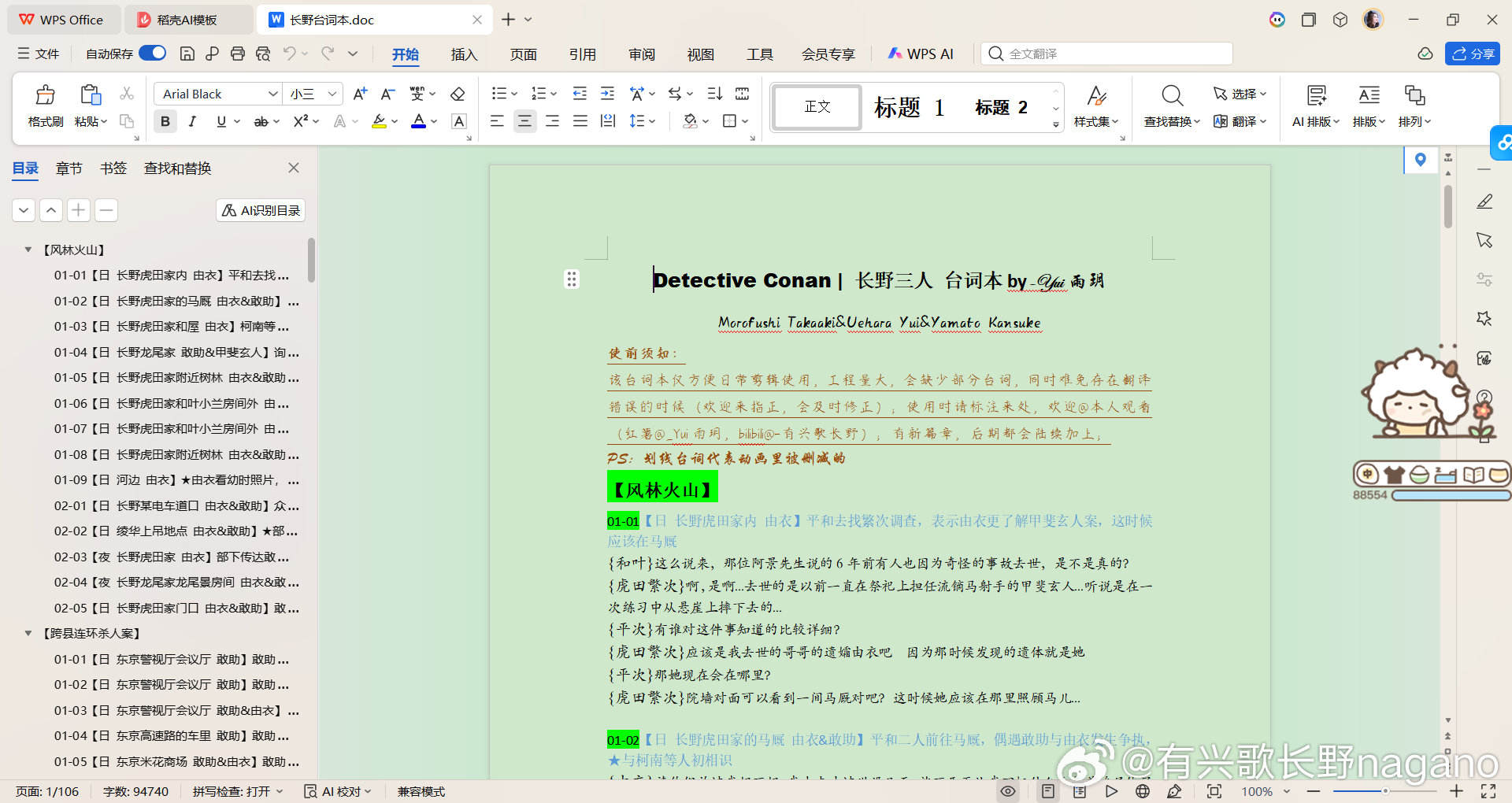Click the font color red A swatch

(419, 121)
